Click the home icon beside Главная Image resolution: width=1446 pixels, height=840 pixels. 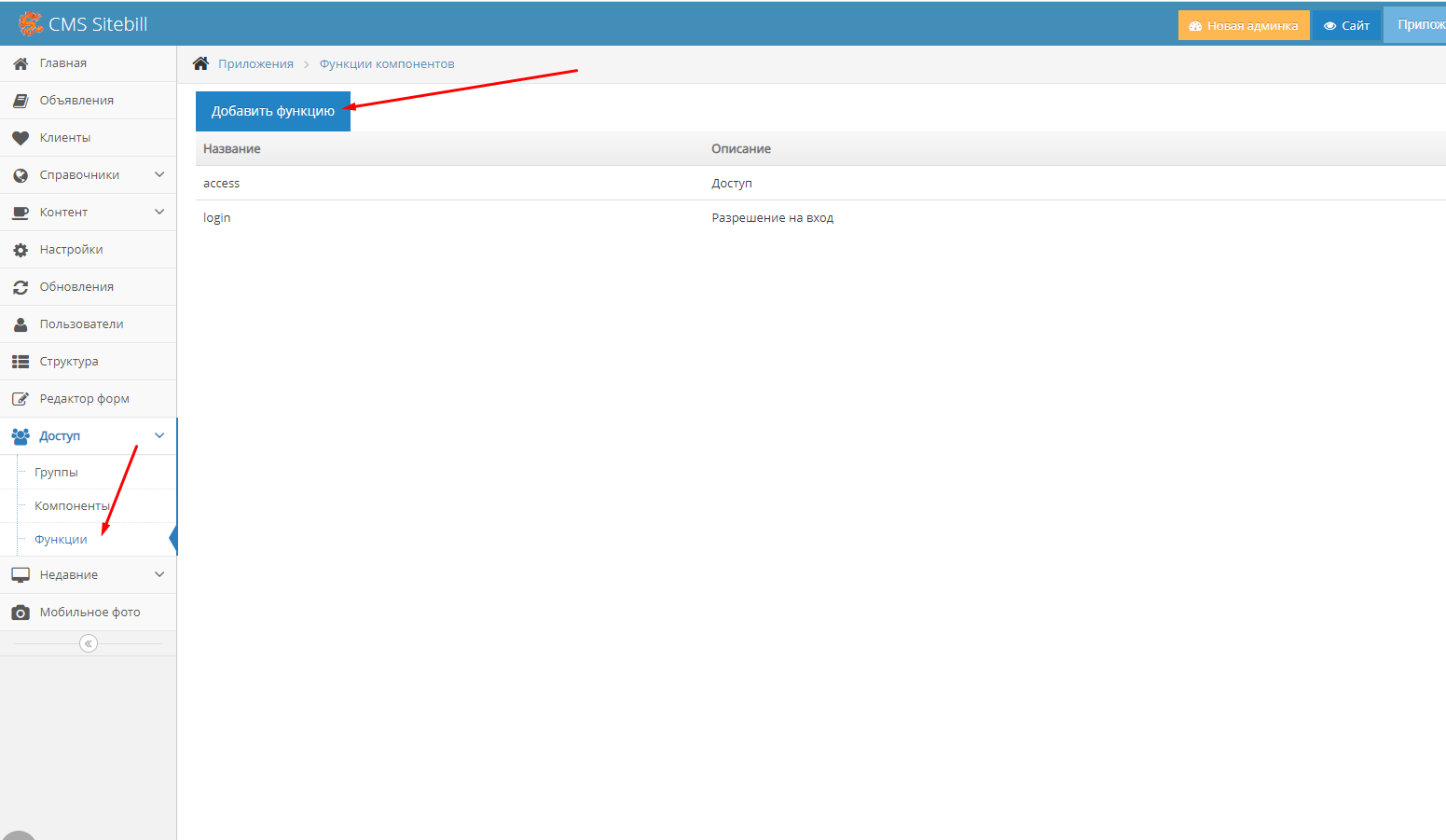coord(21,63)
